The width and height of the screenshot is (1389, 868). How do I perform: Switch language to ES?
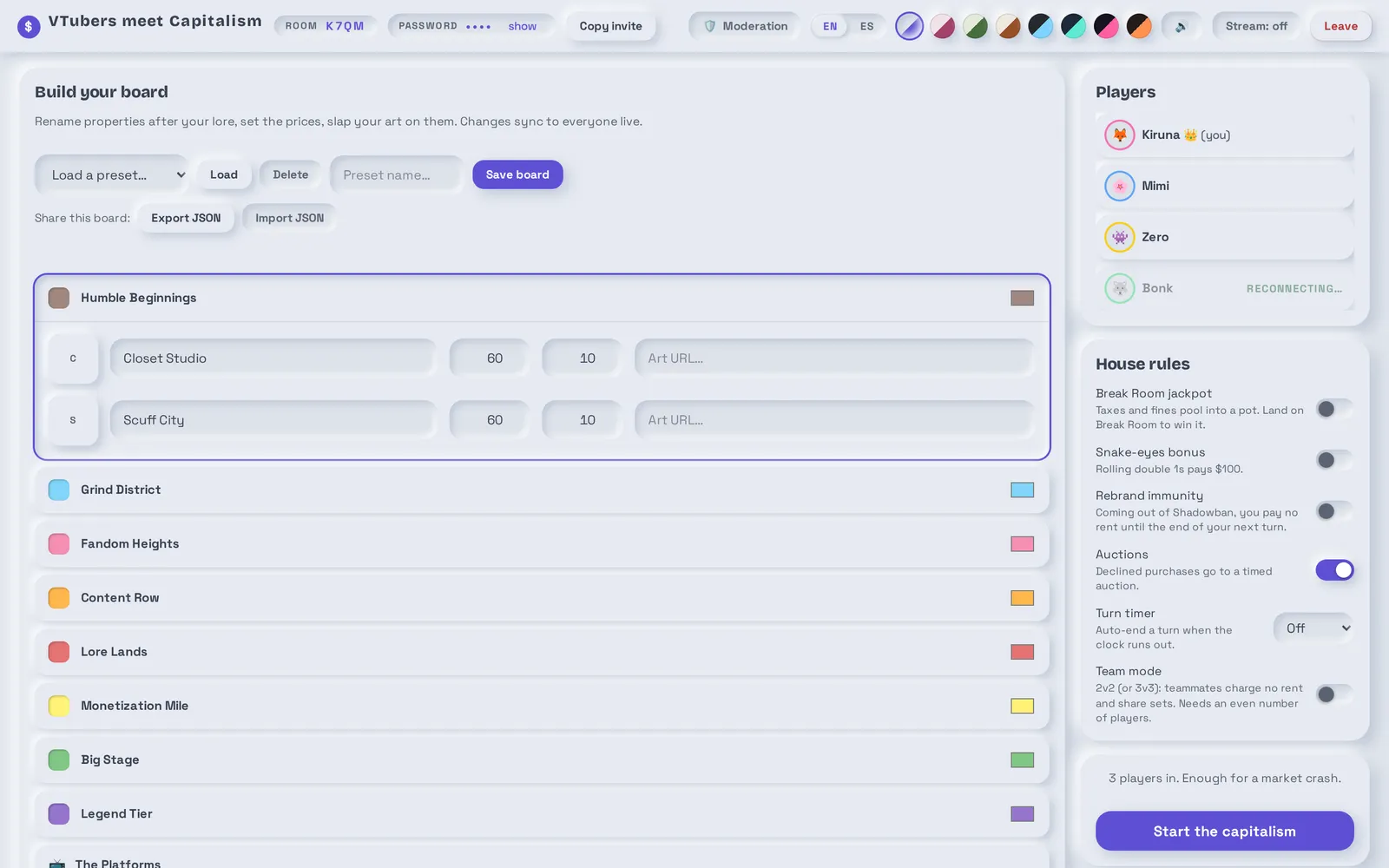[x=866, y=26]
